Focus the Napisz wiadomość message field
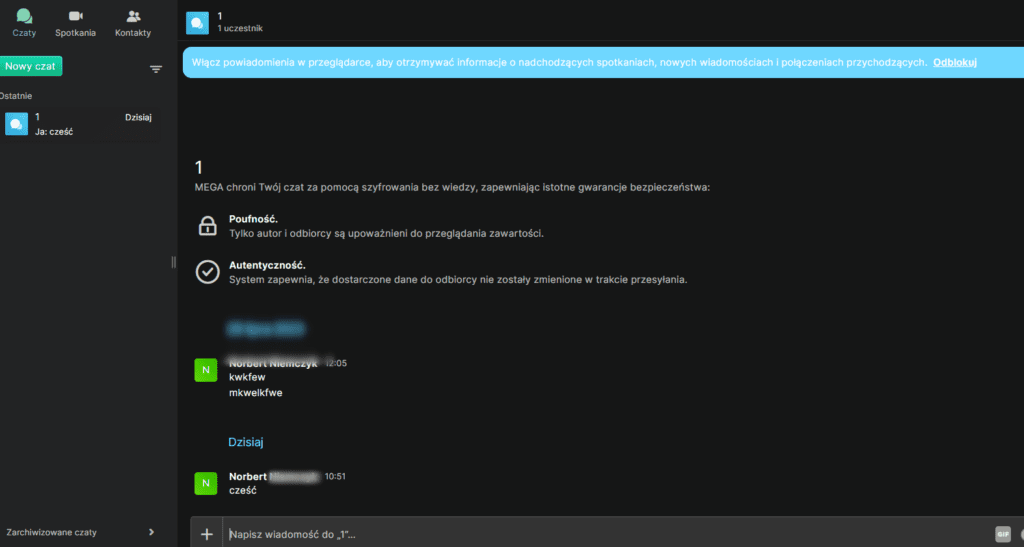 (600, 534)
